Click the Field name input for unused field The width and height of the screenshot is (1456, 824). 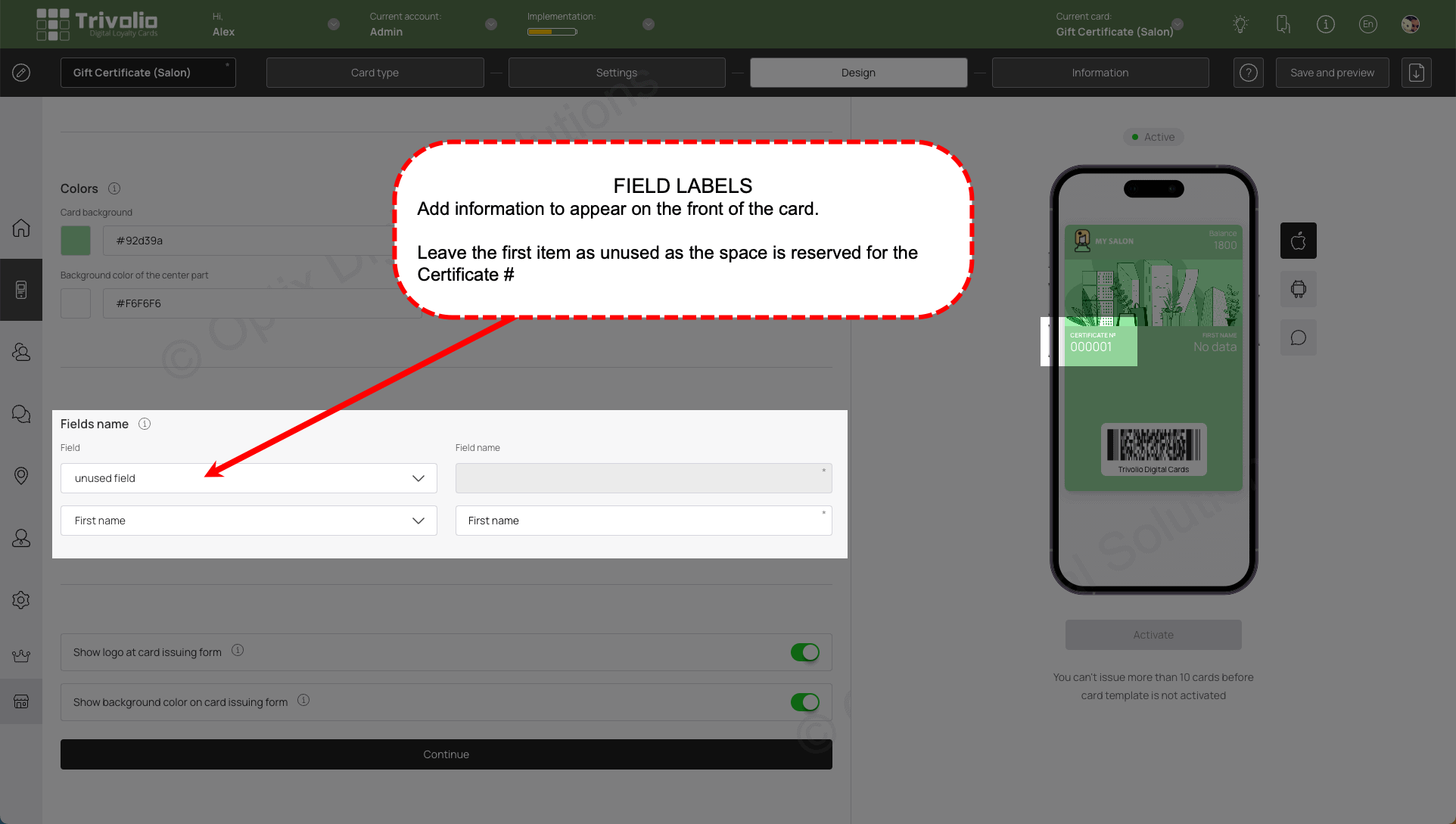tap(644, 478)
